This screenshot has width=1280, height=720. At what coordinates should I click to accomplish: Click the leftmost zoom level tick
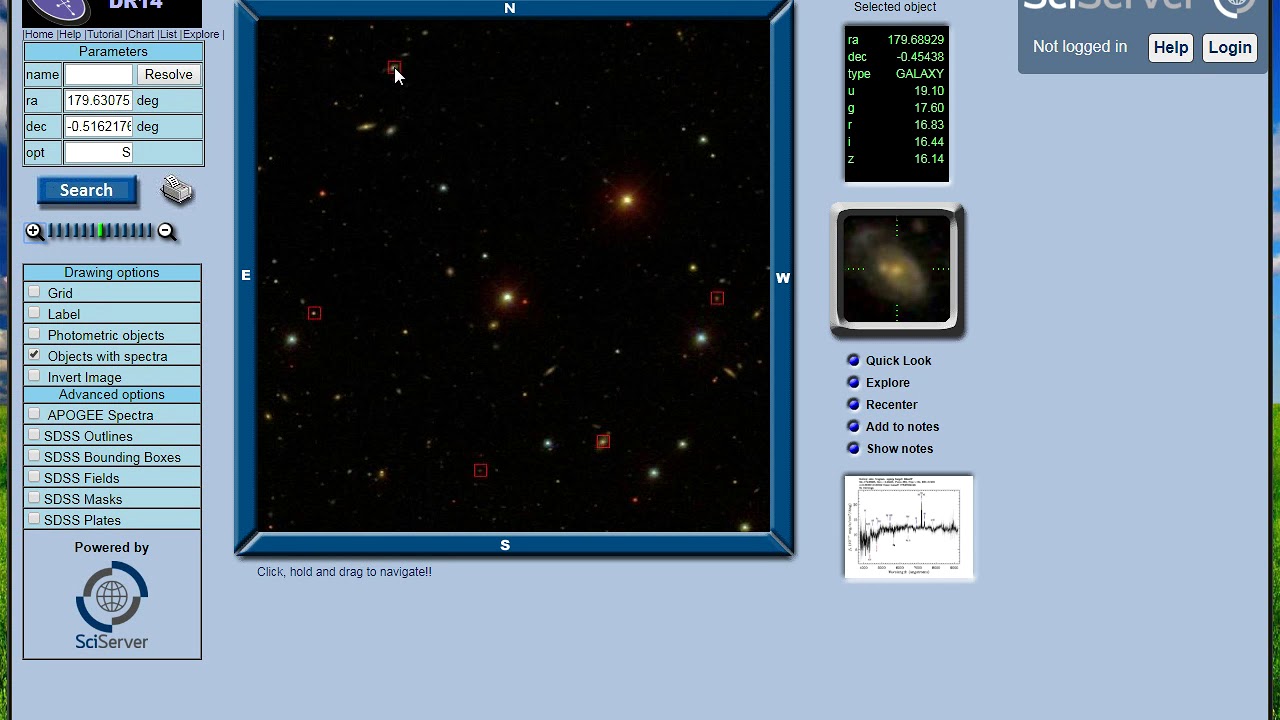tap(51, 231)
